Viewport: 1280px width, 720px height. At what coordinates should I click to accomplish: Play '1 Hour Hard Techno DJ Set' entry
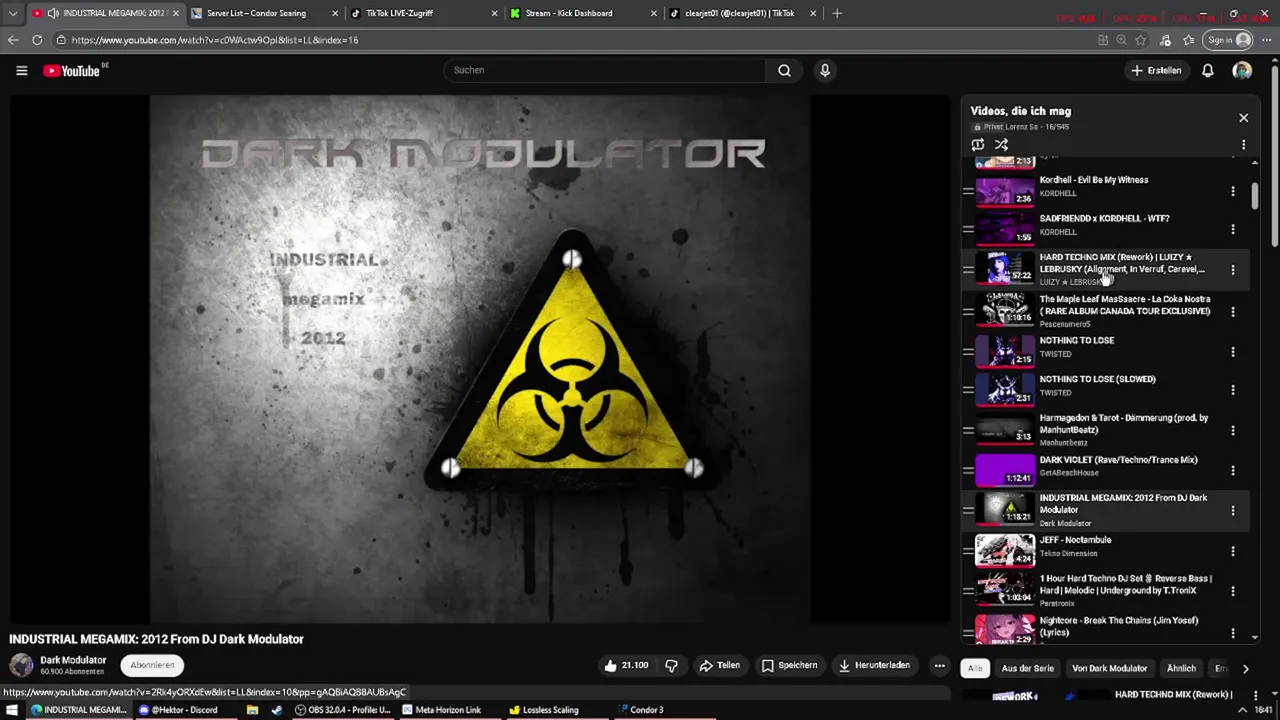click(1126, 584)
